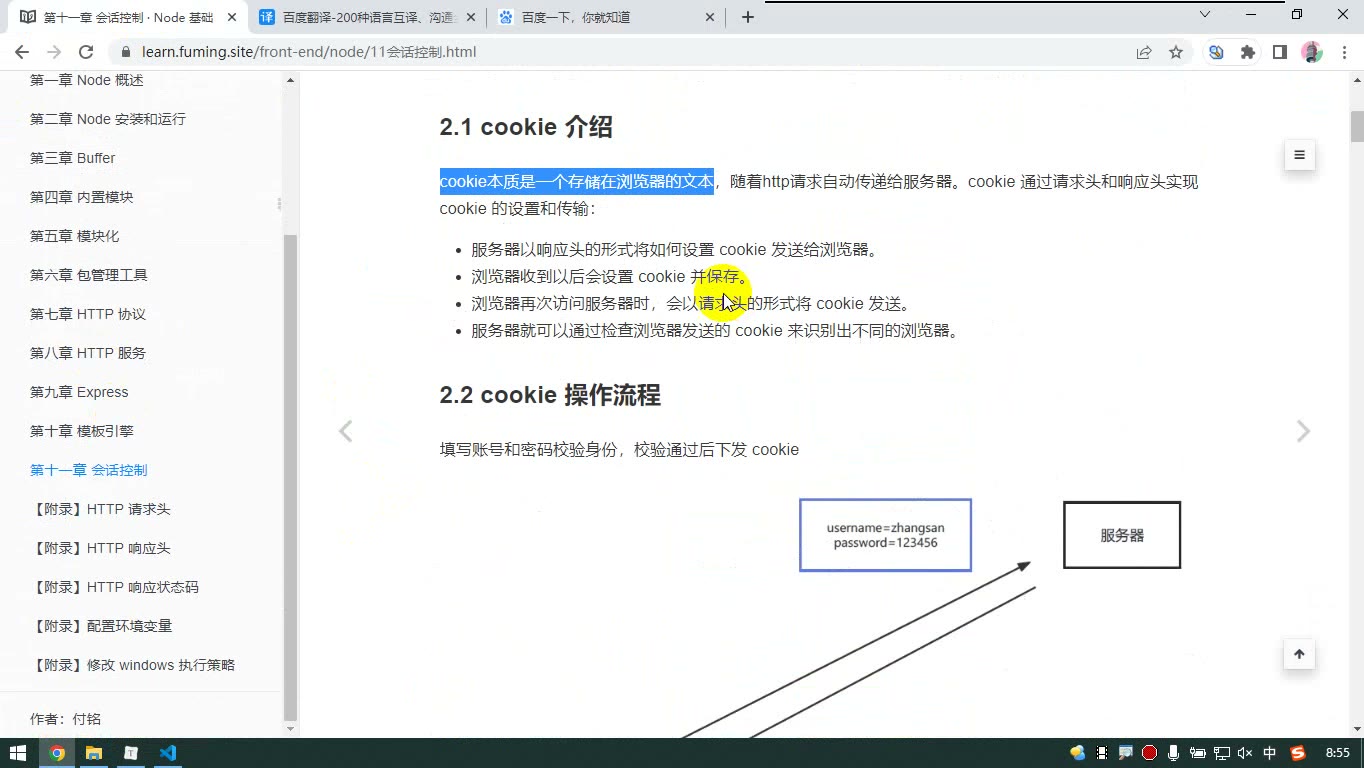The width and height of the screenshot is (1364, 768).
Task: Open chapter 第十章 模板引擎
Action: 82,431
